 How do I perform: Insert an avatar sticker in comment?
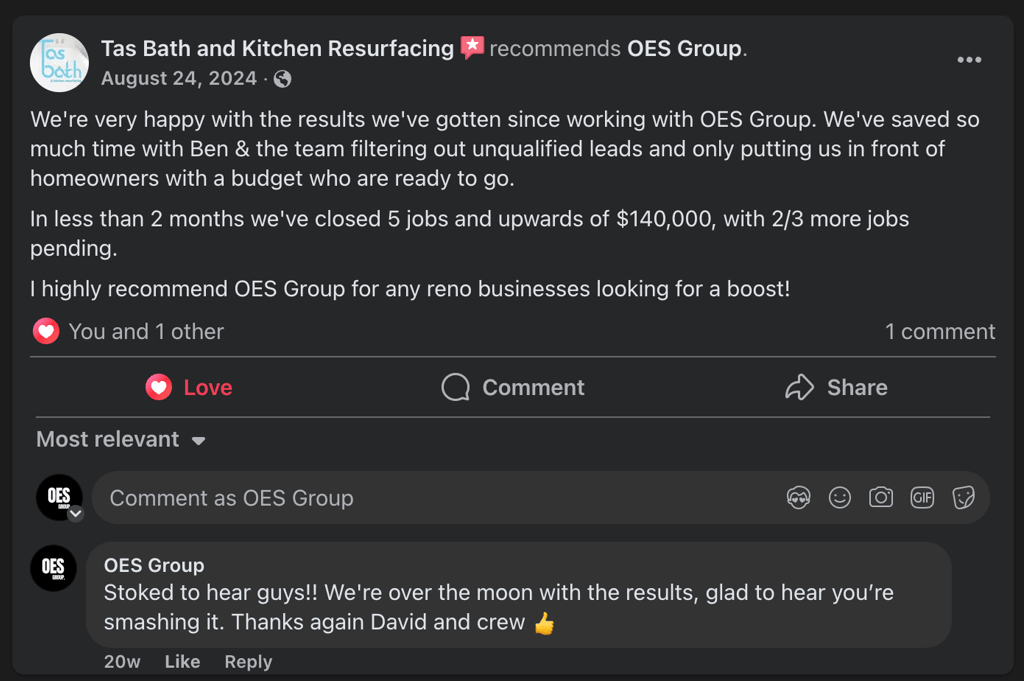pos(798,498)
